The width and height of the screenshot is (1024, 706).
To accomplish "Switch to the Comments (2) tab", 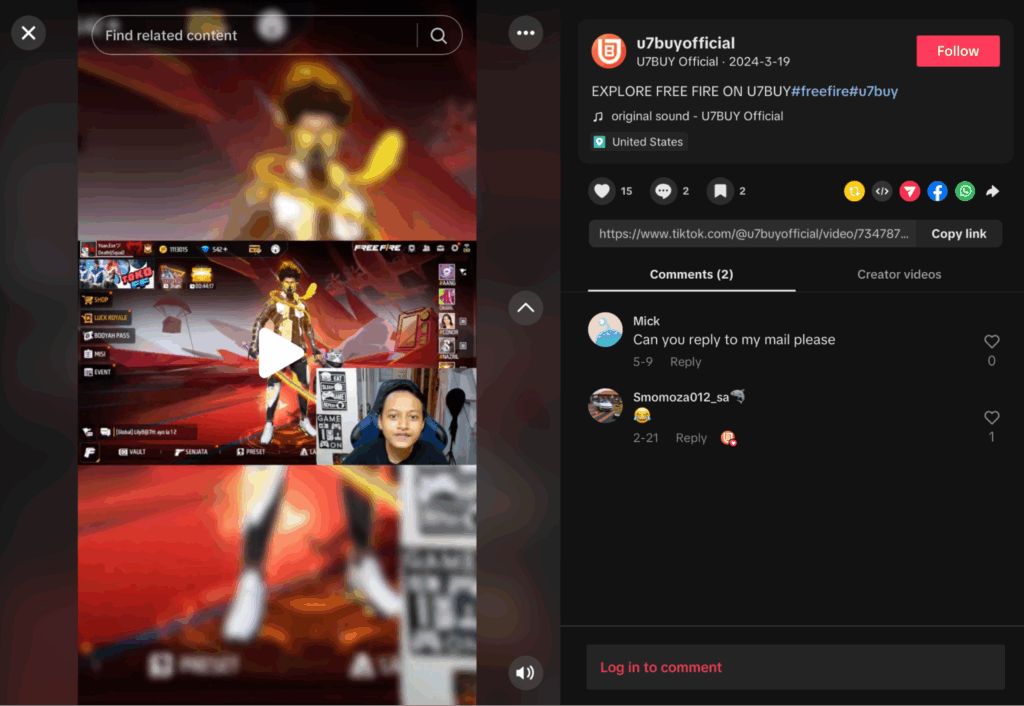I will pyautogui.click(x=691, y=275).
